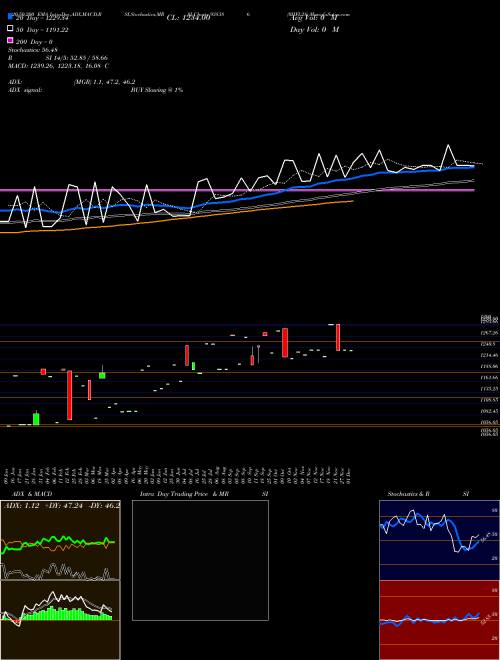
Task: Click the Day Vol: 0 M label
Action: tap(314, 30)
